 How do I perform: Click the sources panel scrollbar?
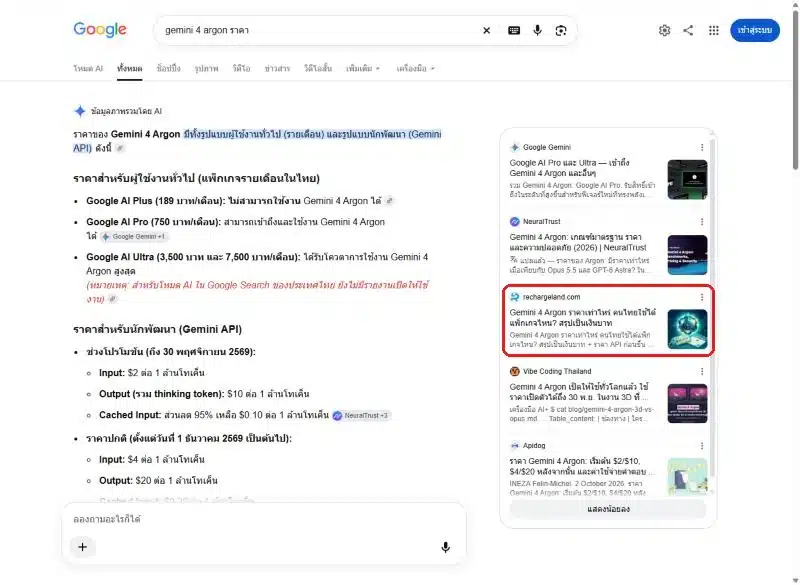coord(712,306)
